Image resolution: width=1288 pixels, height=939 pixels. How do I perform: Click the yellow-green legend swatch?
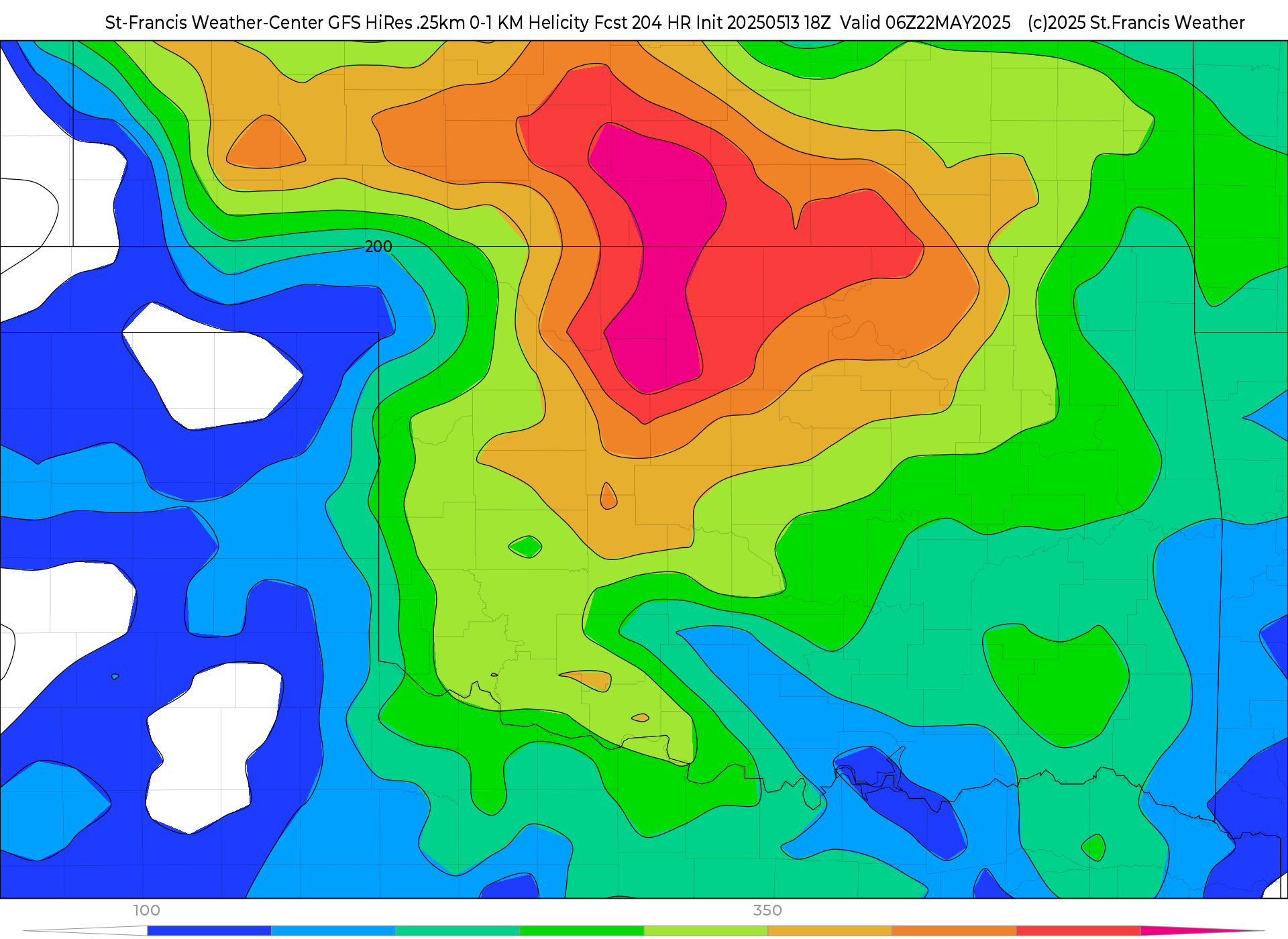(706, 931)
